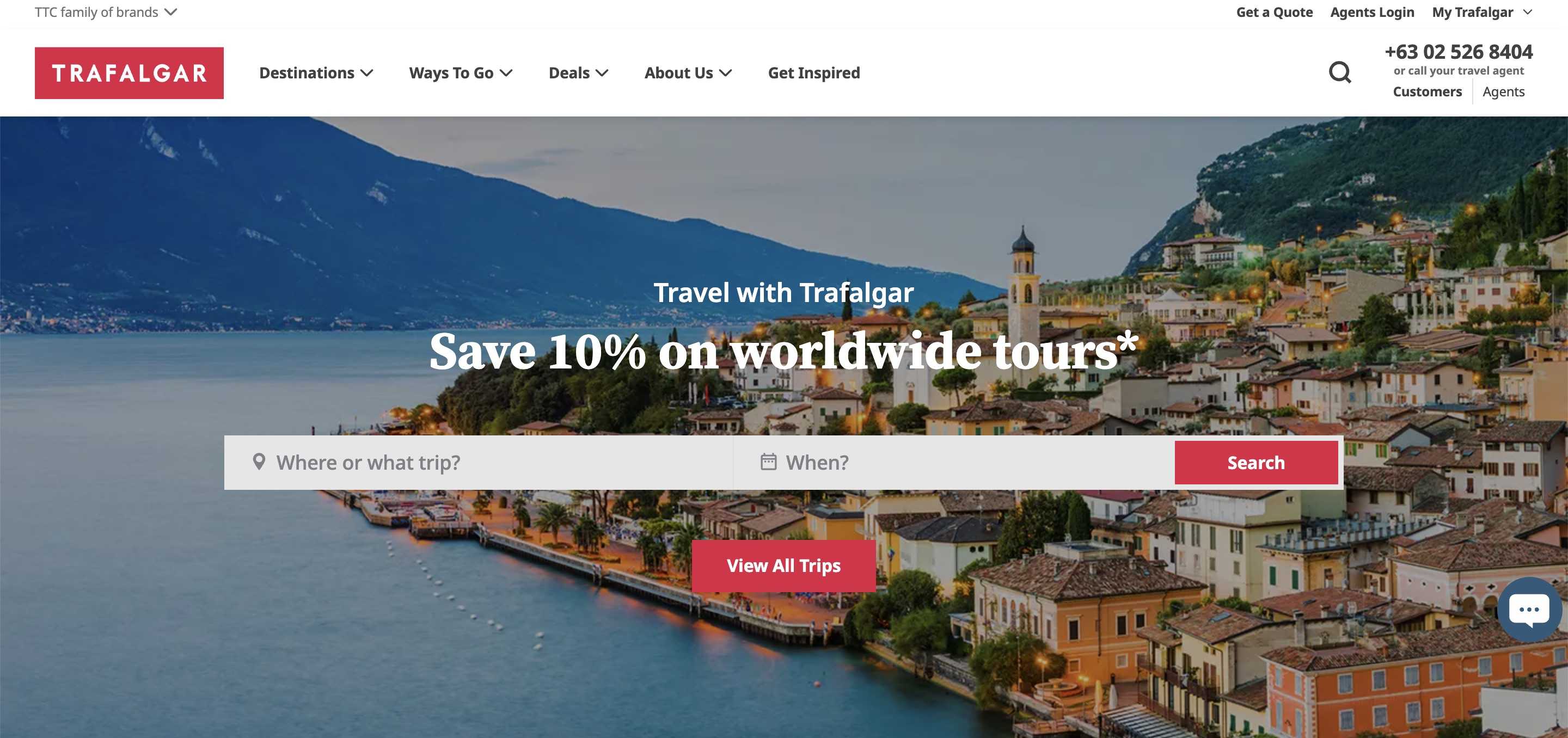The width and height of the screenshot is (1568, 738).
Task: Click the search magnifier icon in header
Action: point(1340,72)
